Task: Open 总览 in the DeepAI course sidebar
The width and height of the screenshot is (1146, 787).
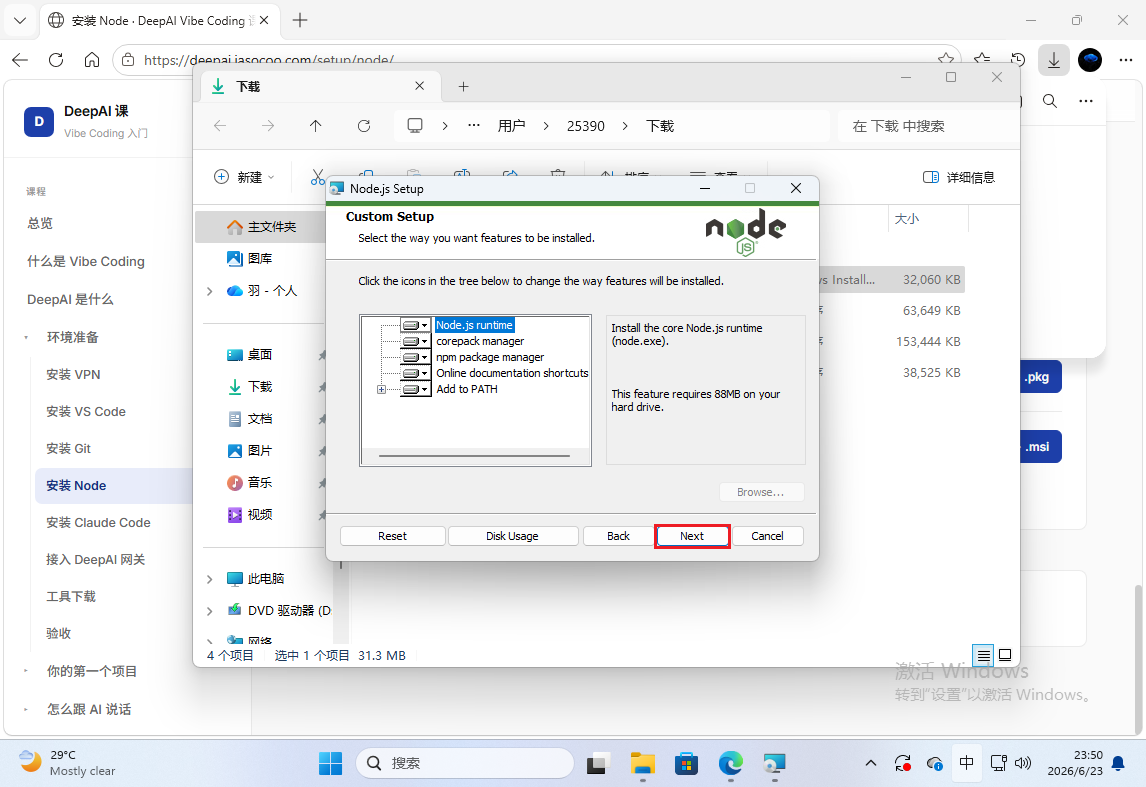Action: (40, 224)
